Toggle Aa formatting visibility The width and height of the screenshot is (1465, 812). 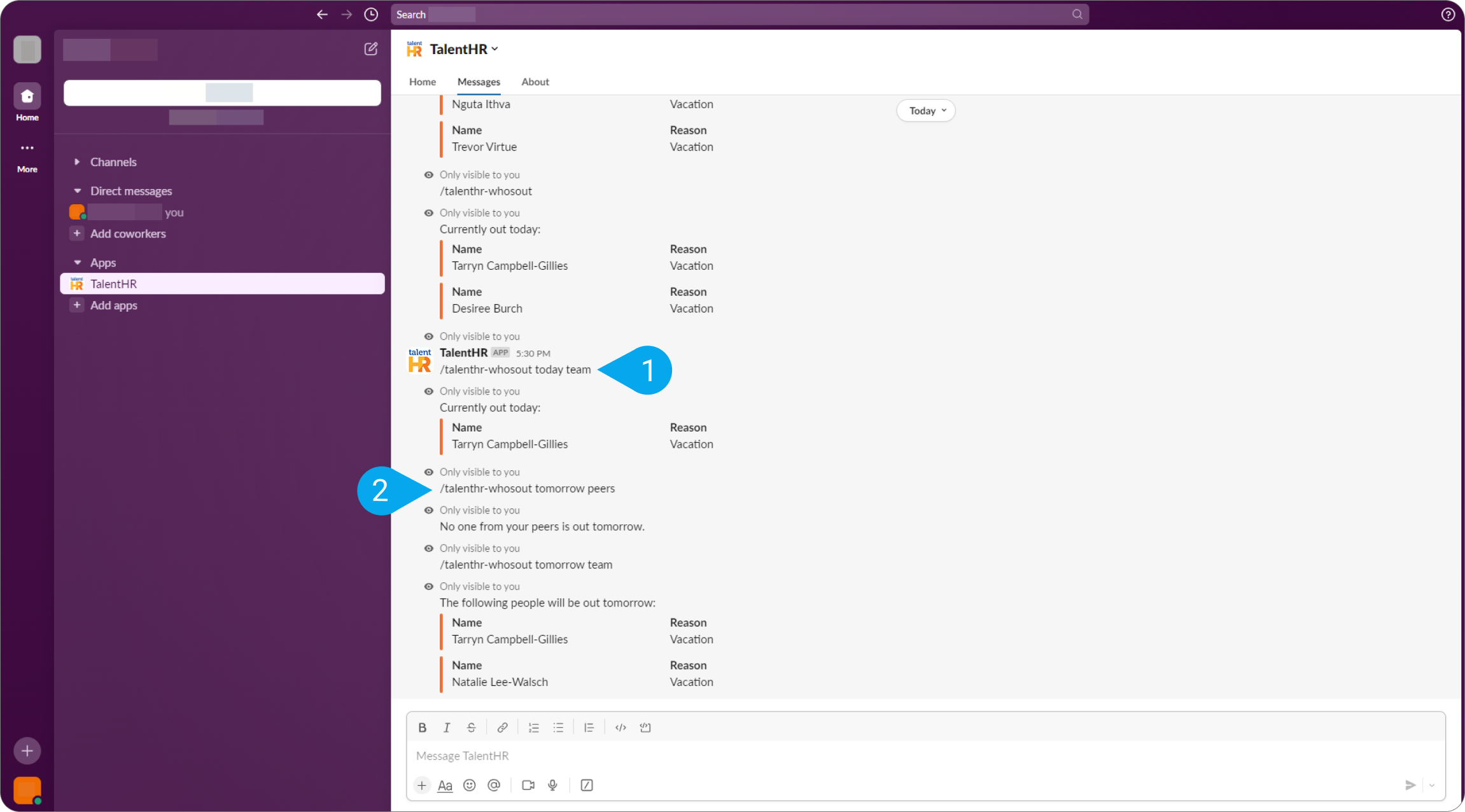(x=445, y=785)
